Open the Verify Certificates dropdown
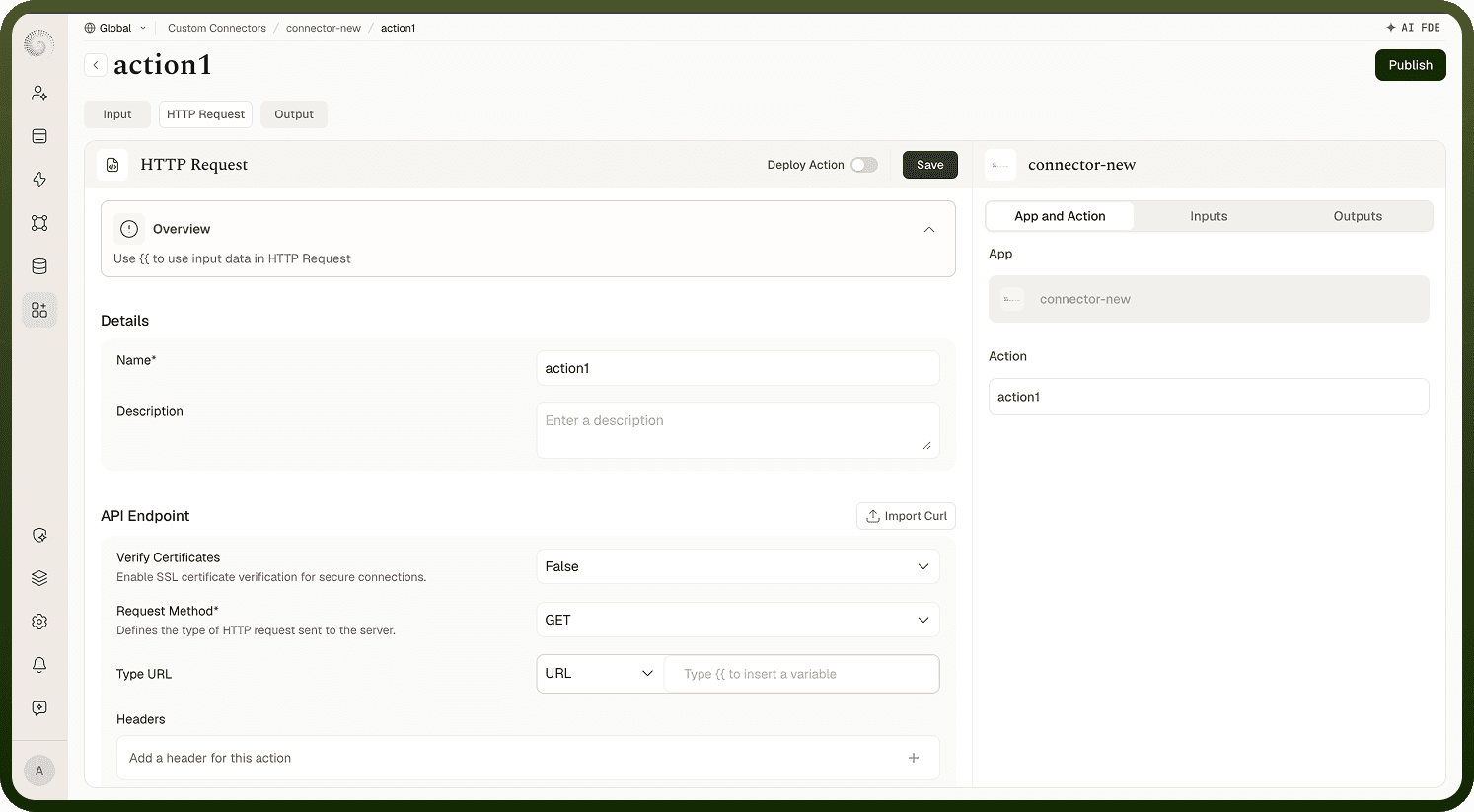Viewport: 1474px width, 812px height. [738, 566]
